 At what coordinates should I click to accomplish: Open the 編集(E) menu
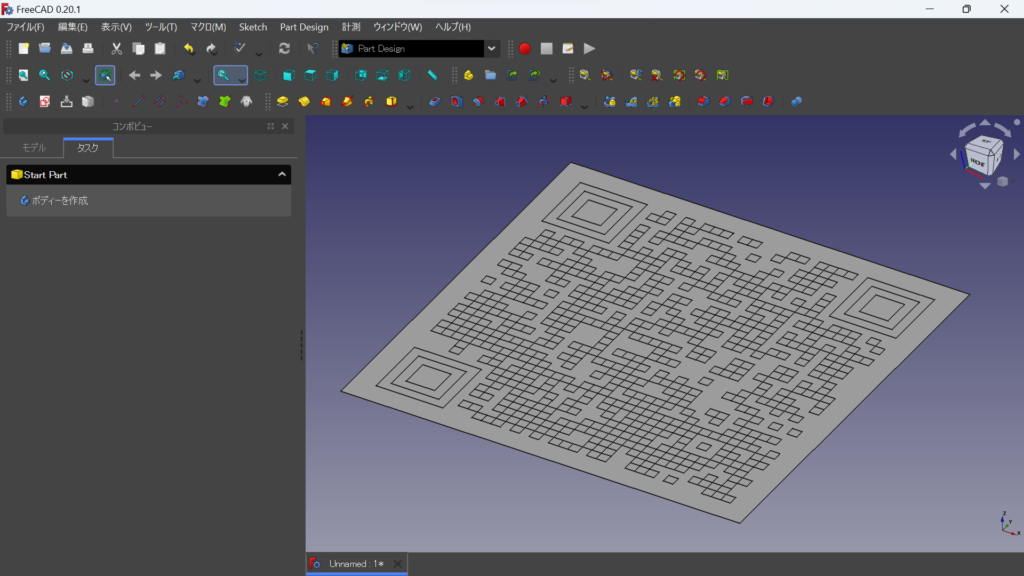[x=72, y=27]
